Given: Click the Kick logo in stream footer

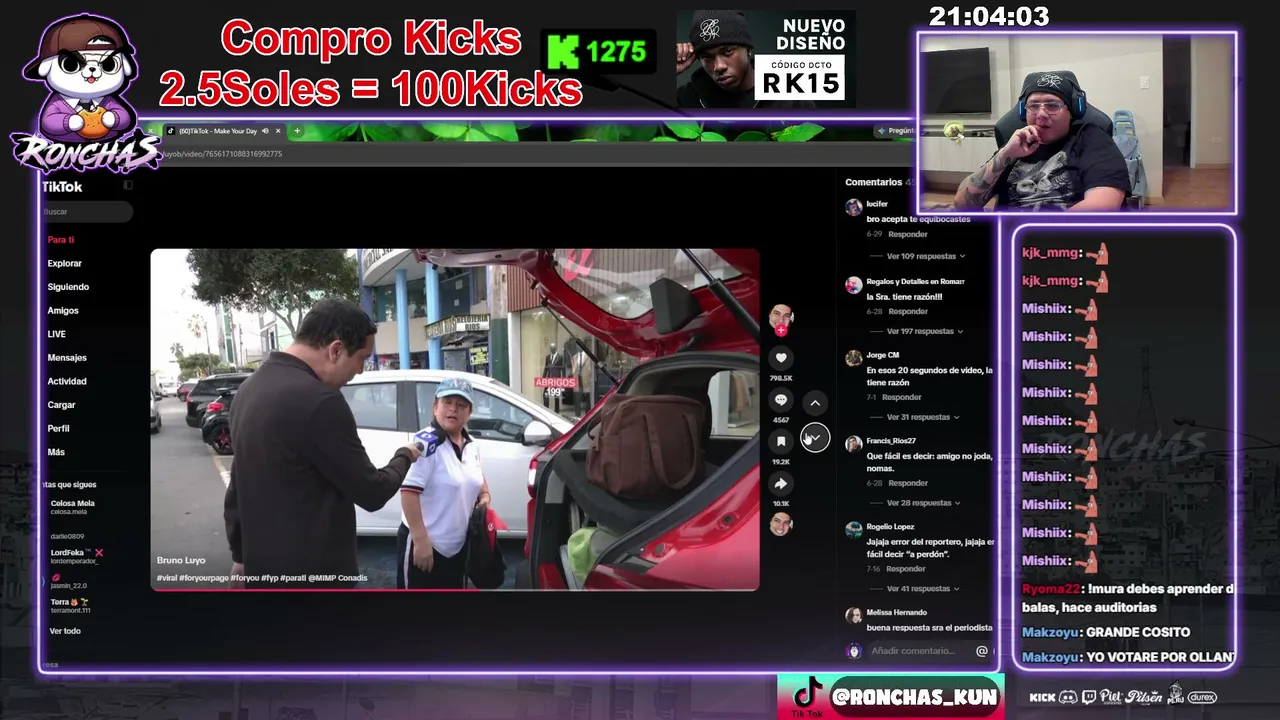Looking at the screenshot, I should (x=1042, y=697).
